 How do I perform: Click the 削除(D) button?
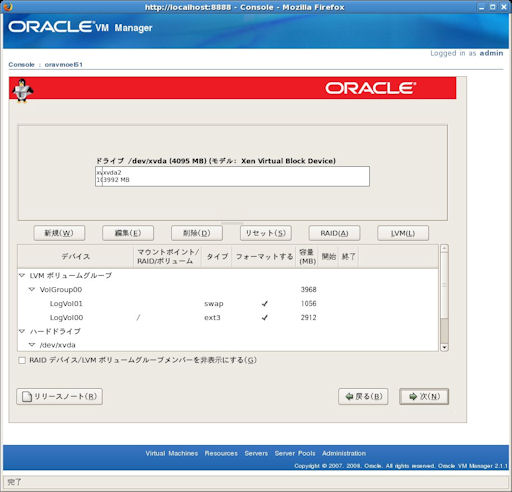[x=197, y=233]
